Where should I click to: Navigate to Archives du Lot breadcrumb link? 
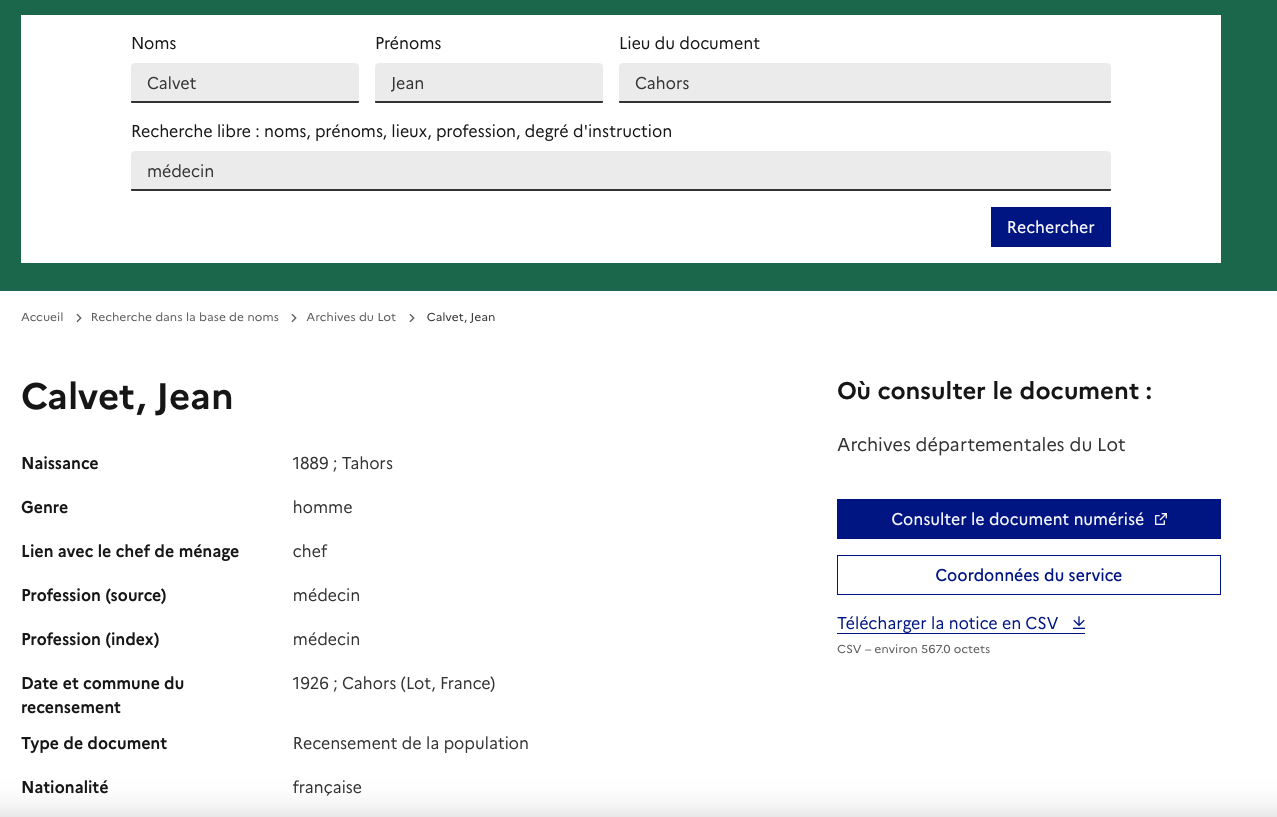pyautogui.click(x=351, y=317)
